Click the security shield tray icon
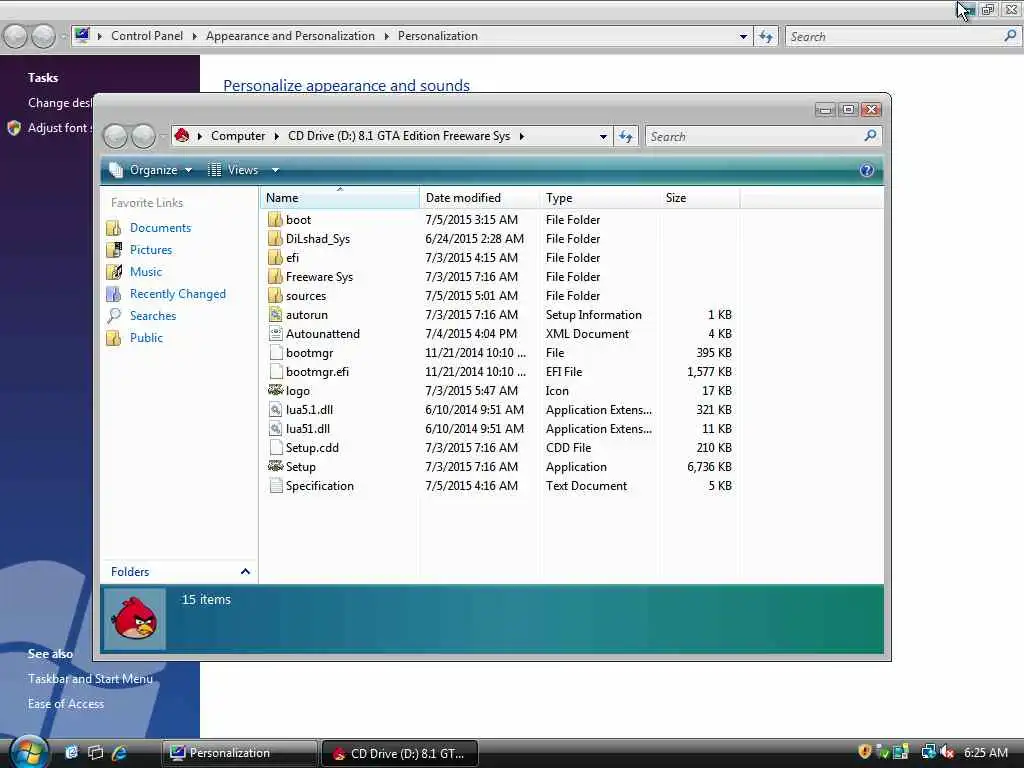Screen dimensions: 1024x768 (865, 752)
